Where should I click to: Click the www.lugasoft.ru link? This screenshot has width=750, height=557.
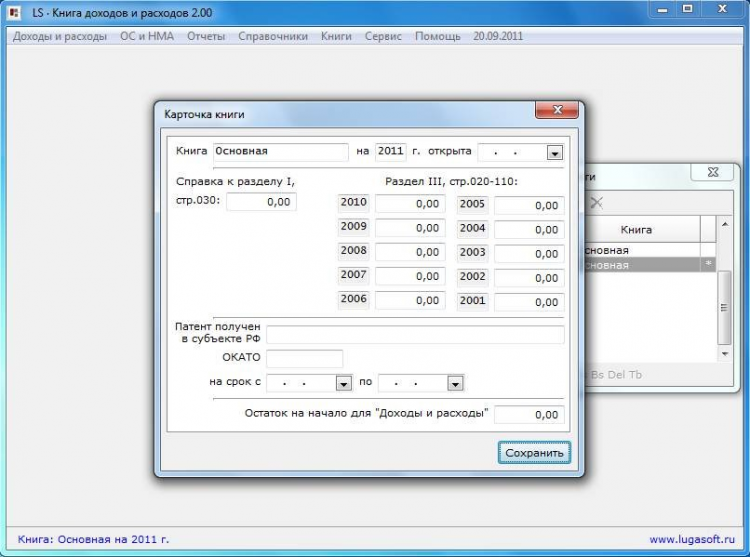pyautogui.click(x=692, y=539)
